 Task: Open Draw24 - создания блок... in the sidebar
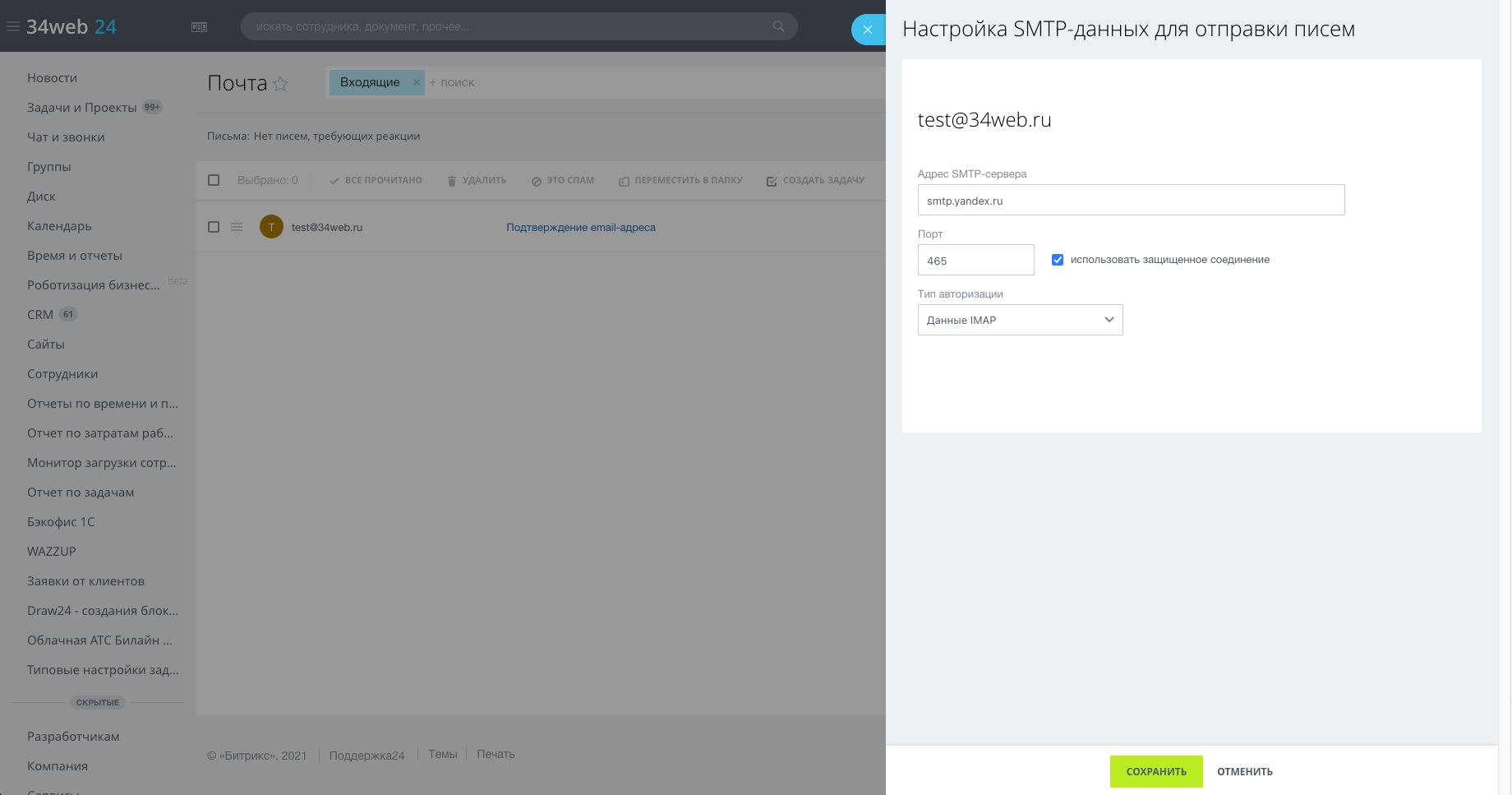tap(103, 611)
